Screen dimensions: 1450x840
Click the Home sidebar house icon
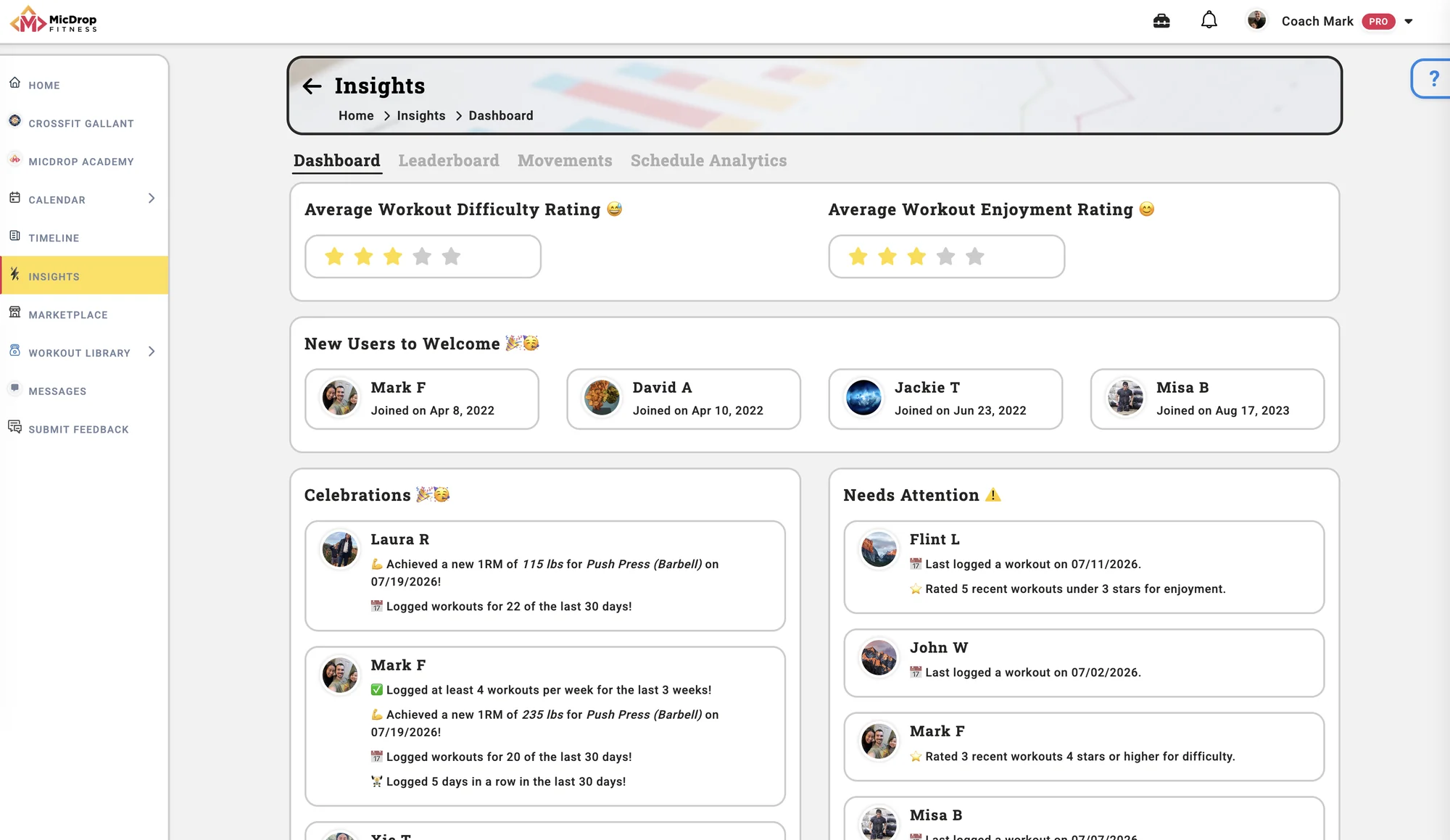pyautogui.click(x=14, y=83)
